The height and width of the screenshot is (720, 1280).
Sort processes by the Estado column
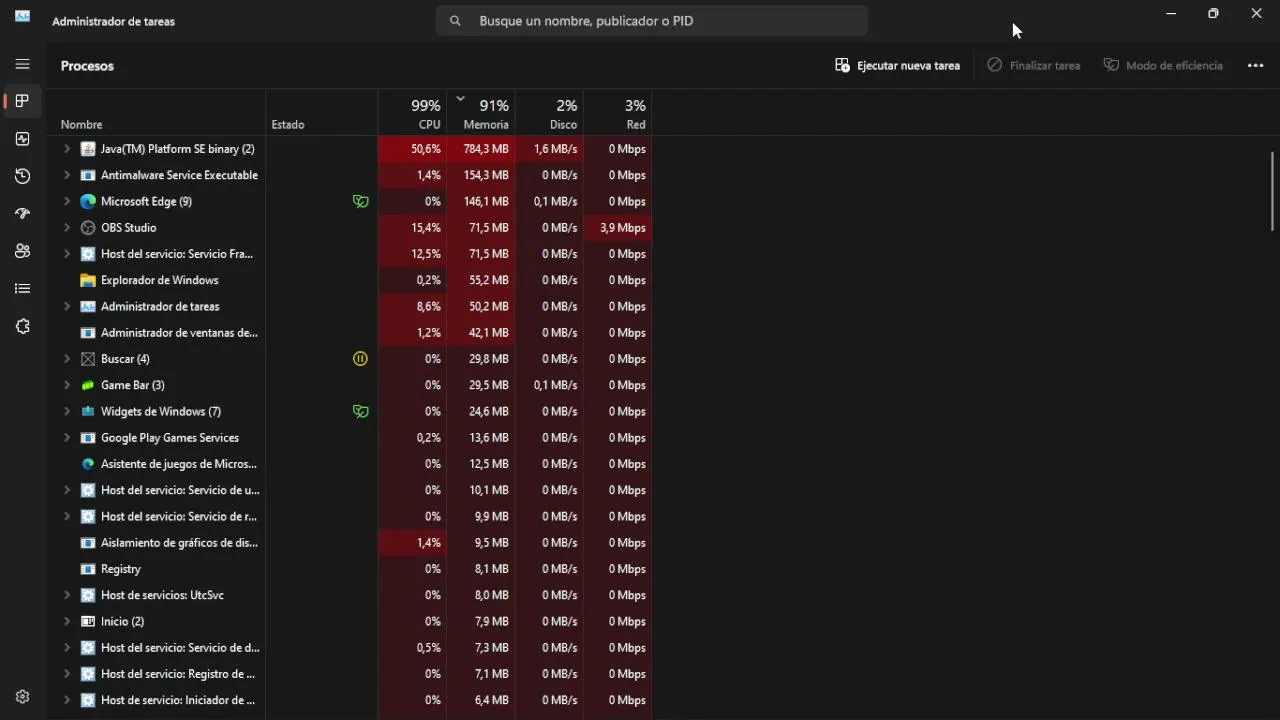coord(322,112)
